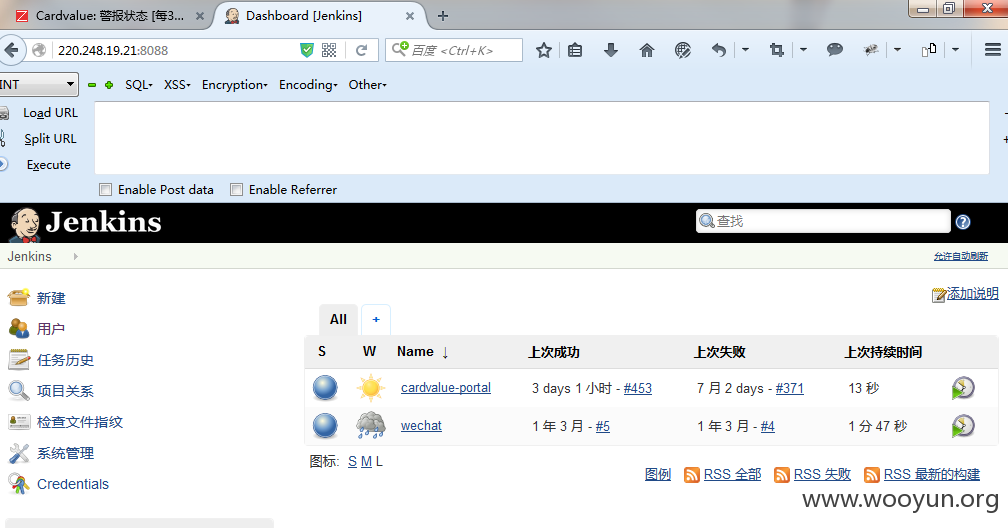Open the wechat job link
This screenshot has height=528, width=1008.
pos(421,426)
